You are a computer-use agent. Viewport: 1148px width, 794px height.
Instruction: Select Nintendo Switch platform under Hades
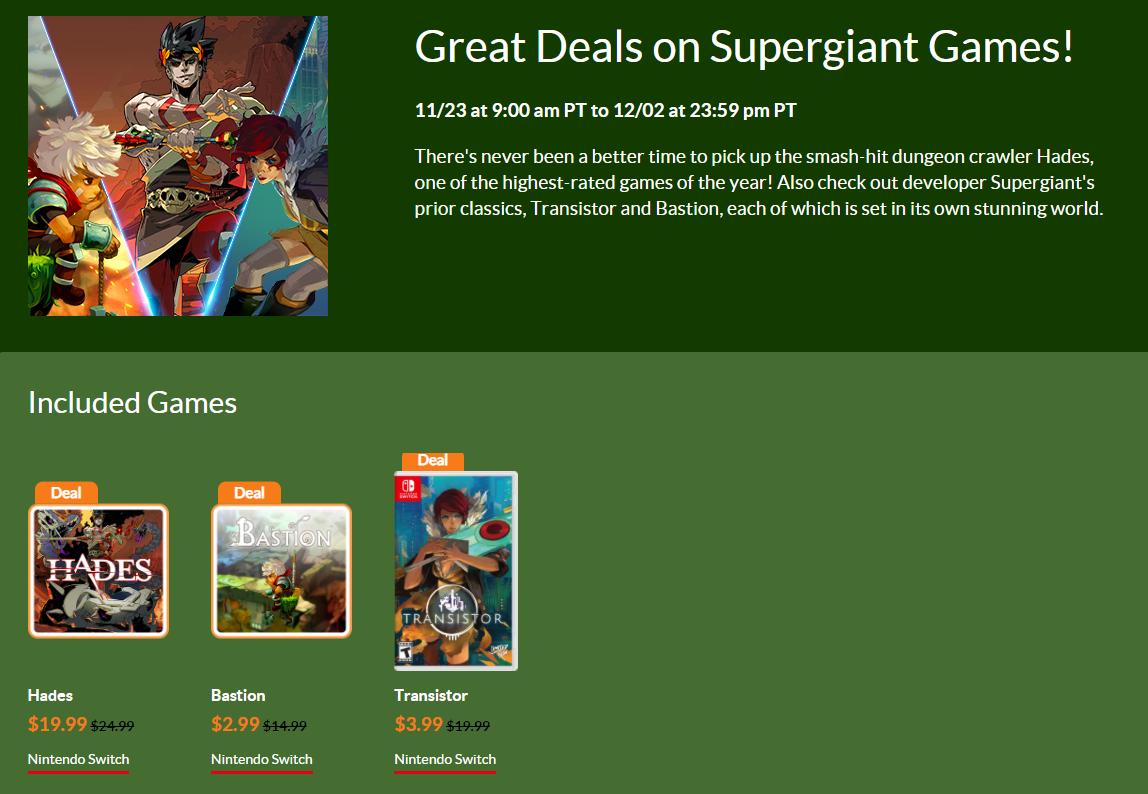[78, 759]
